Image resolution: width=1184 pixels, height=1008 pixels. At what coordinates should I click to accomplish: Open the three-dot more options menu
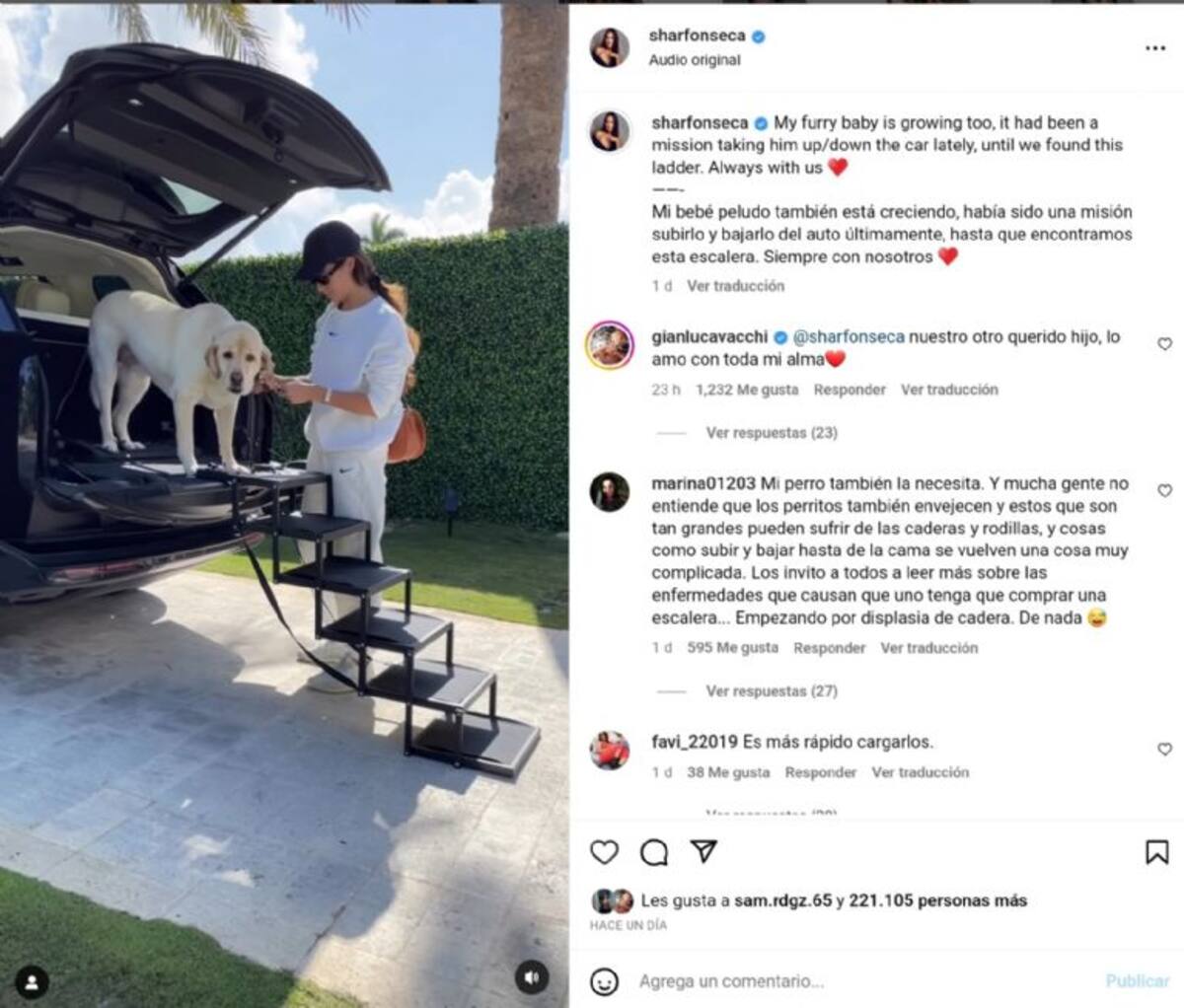pyautogui.click(x=1155, y=48)
